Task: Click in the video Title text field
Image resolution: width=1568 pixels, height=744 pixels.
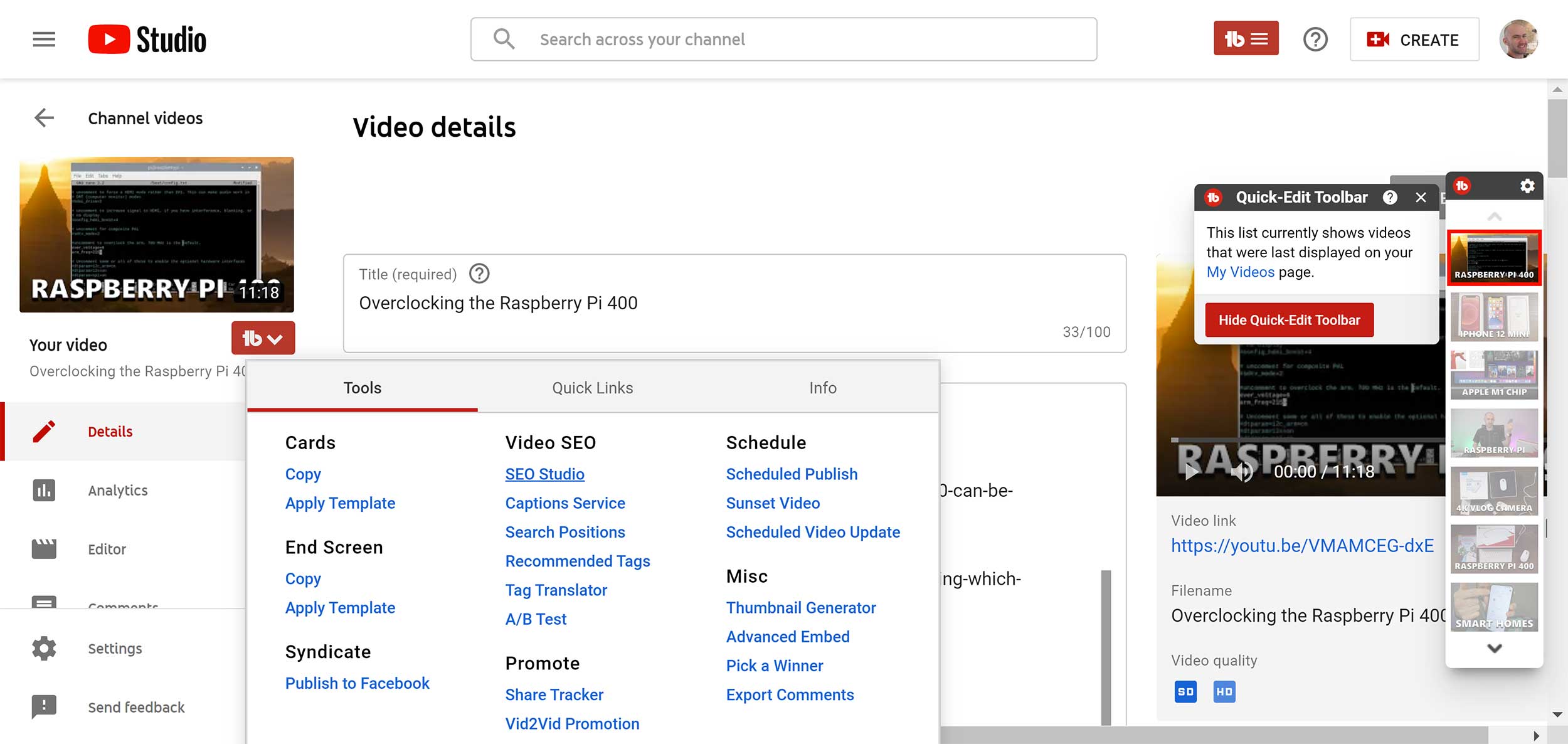Action: click(x=734, y=303)
